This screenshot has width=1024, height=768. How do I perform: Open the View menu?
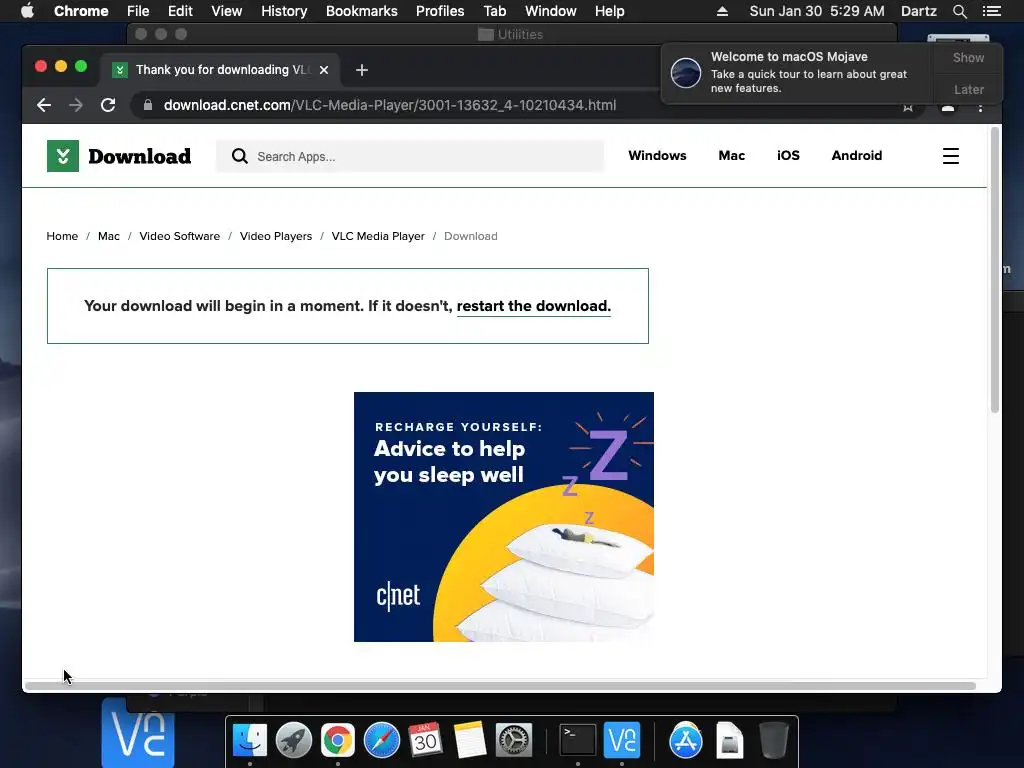(x=227, y=11)
